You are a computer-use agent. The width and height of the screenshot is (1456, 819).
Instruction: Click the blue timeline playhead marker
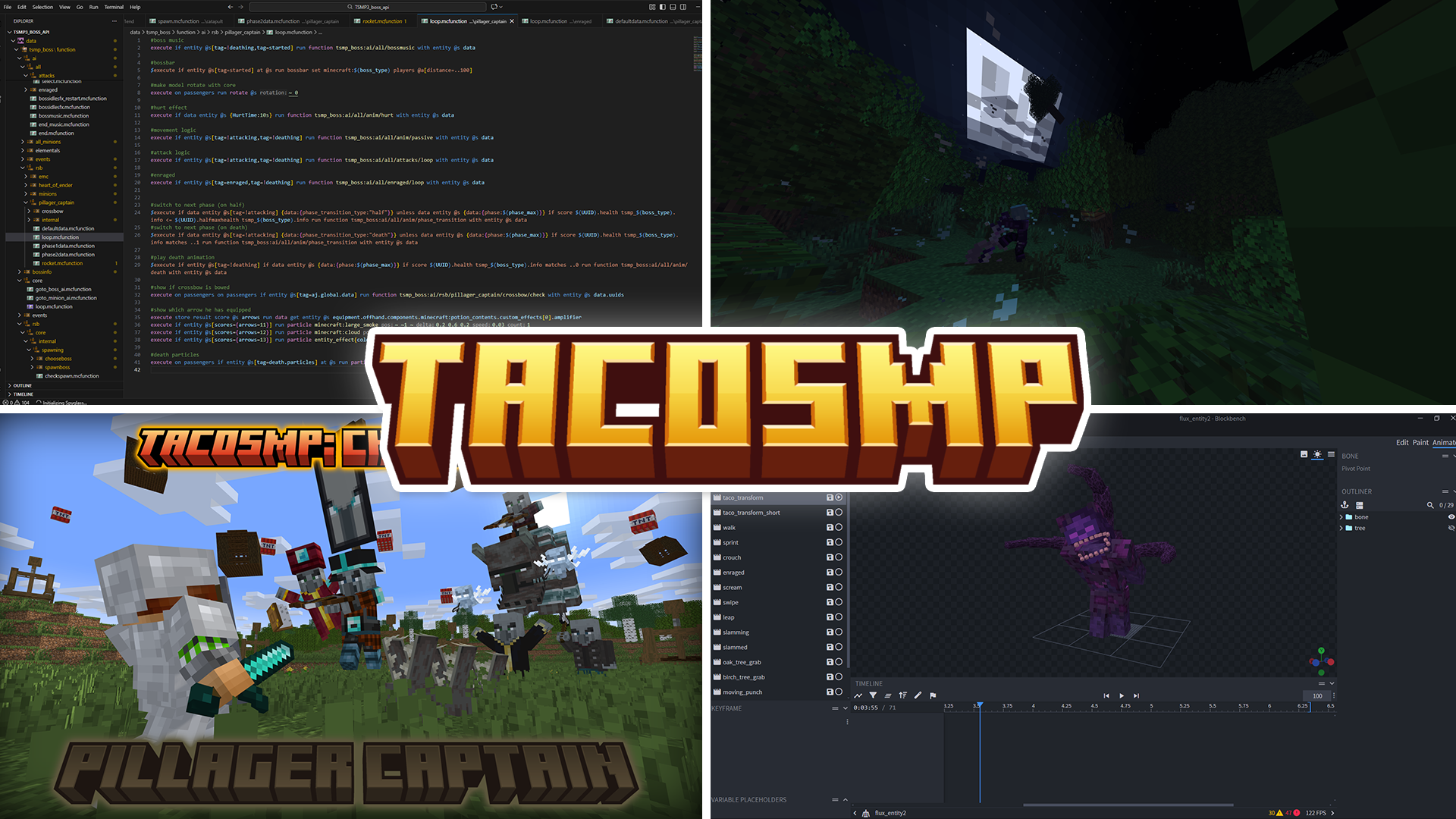(980, 705)
